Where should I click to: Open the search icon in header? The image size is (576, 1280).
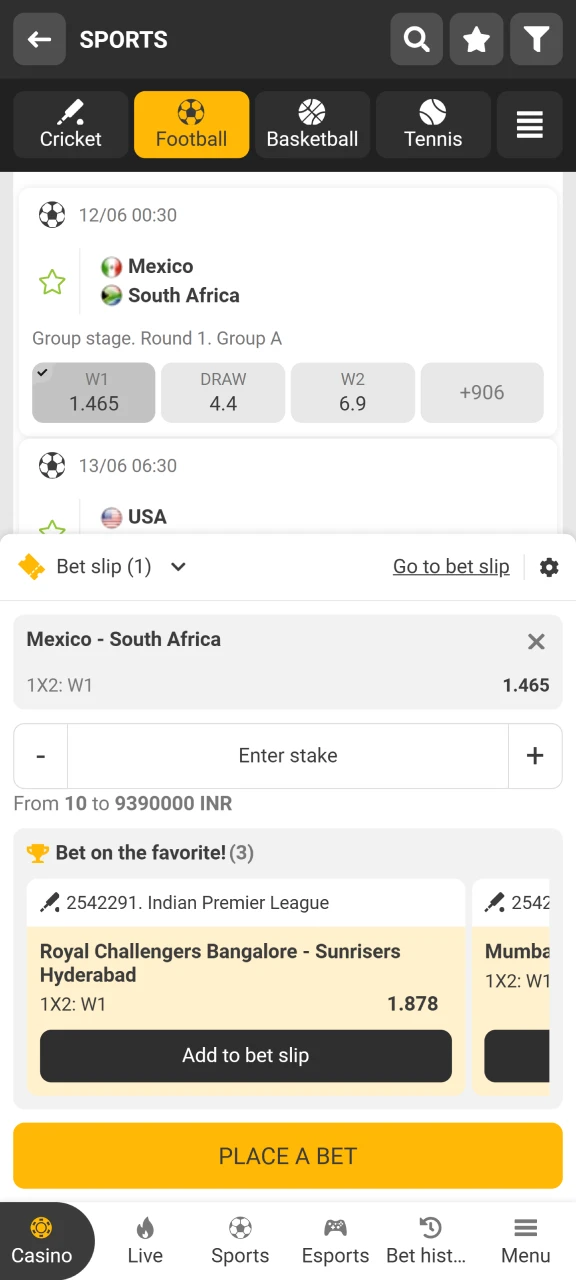point(416,39)
